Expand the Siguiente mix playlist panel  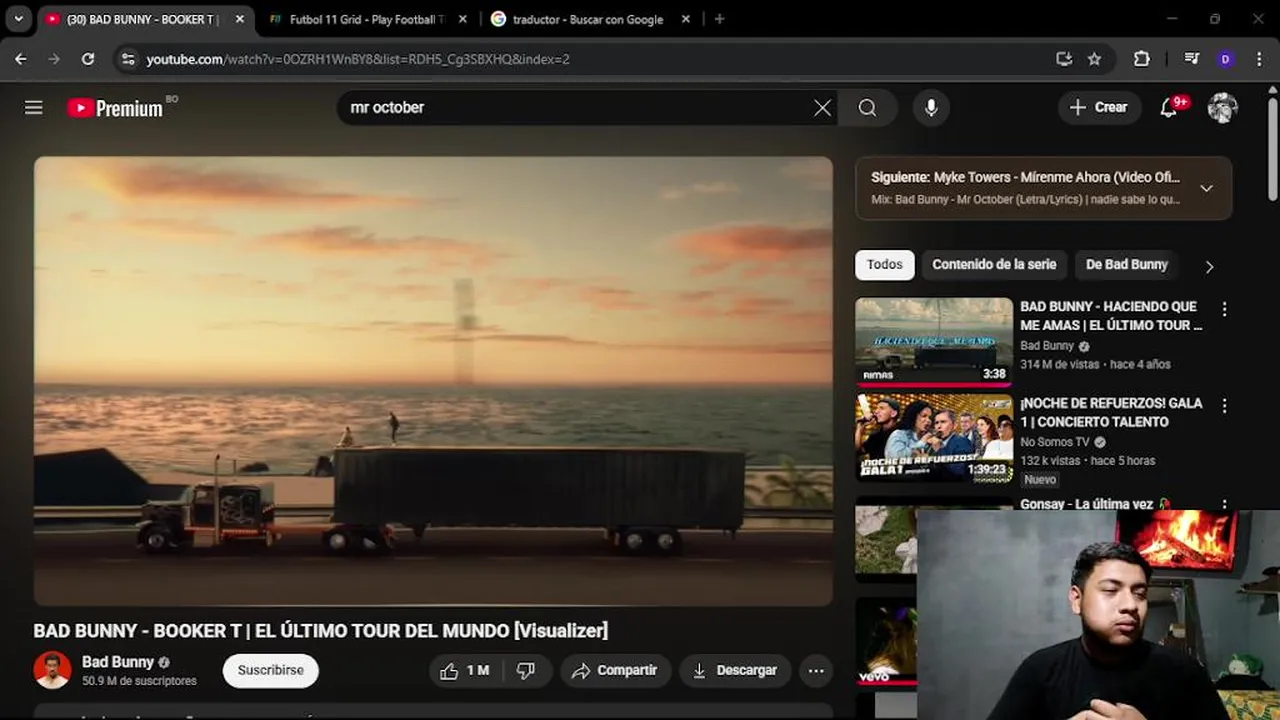[x=1206, y=188]
